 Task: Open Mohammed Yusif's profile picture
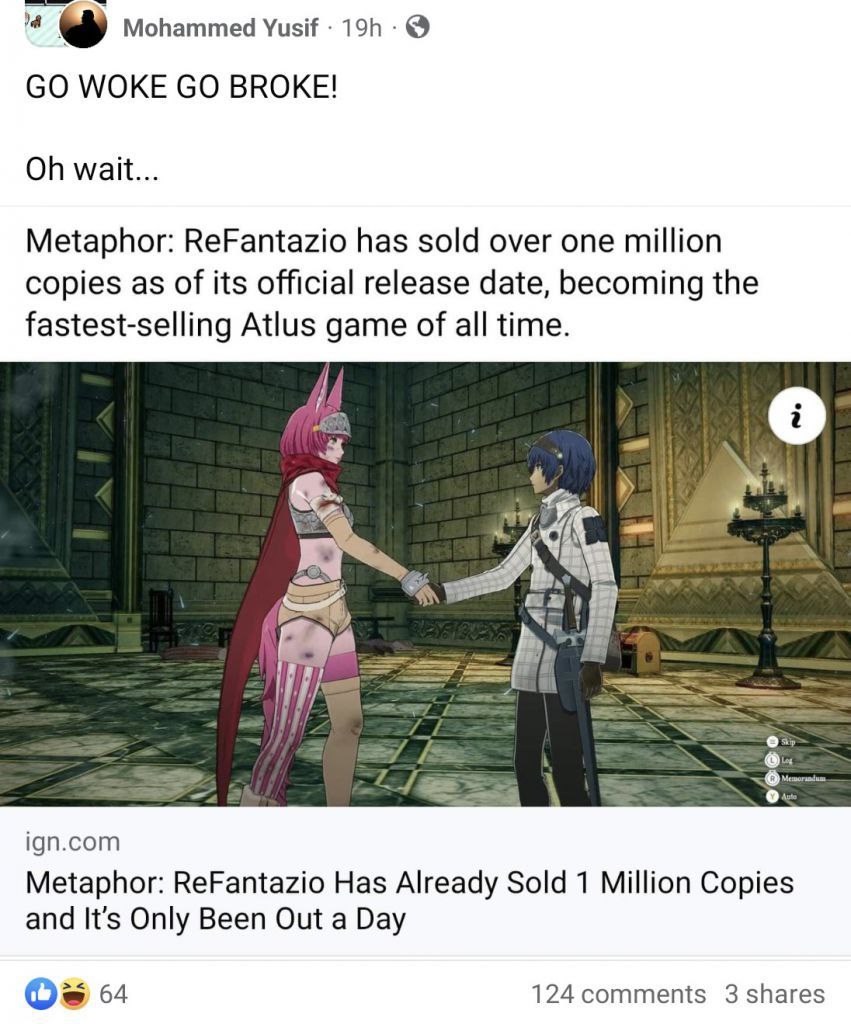[x=84, y=25]
